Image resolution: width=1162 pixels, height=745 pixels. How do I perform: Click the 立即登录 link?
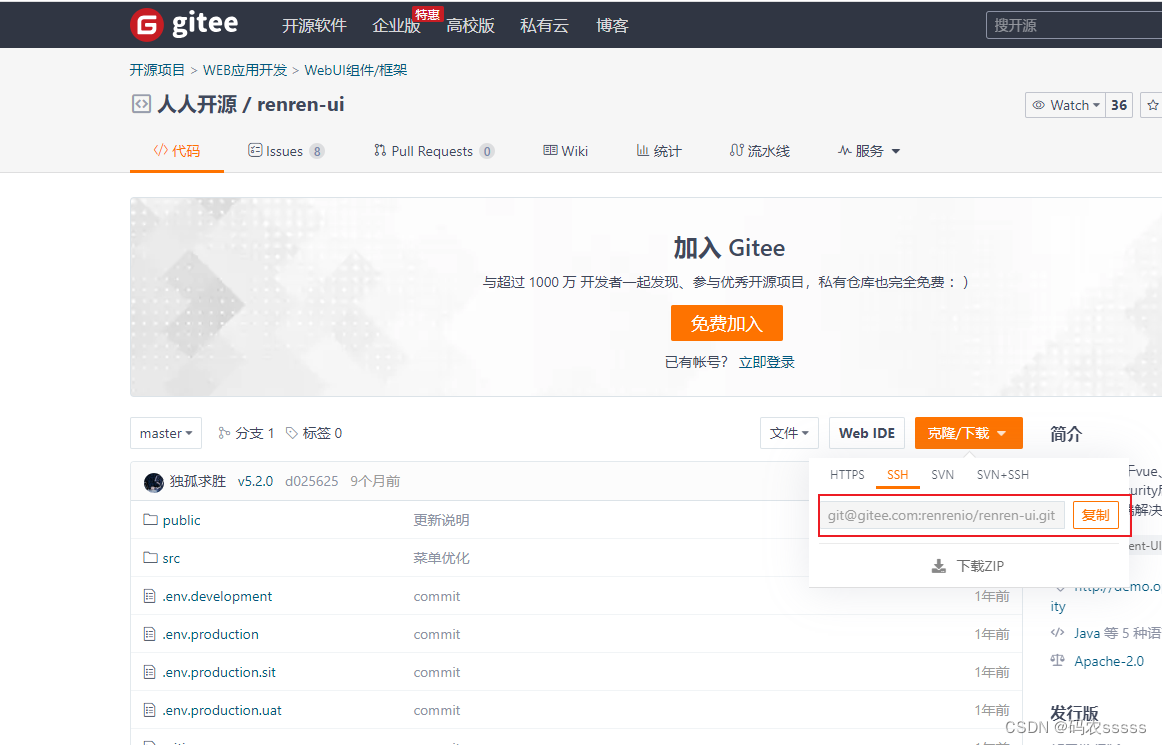coord(766,362)
